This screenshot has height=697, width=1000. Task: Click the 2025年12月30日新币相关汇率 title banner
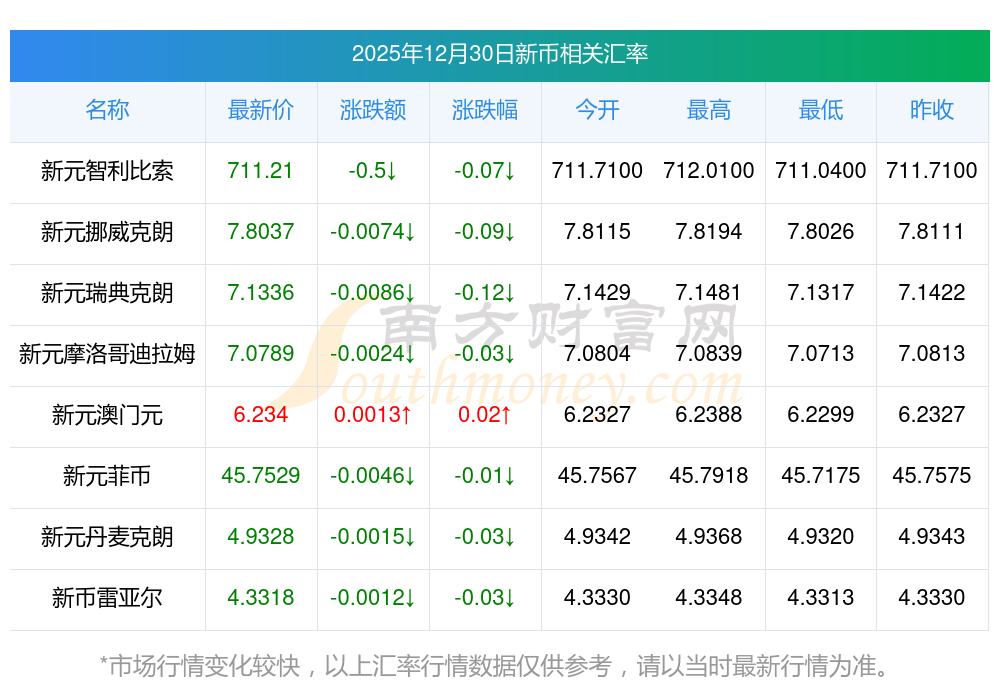coord(500,54)
